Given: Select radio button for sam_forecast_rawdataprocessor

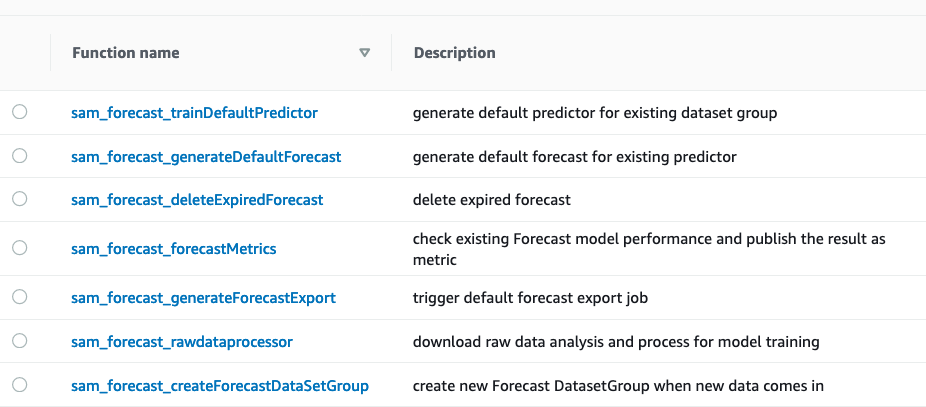Looking at the screenshot, I should pos(19,341).
